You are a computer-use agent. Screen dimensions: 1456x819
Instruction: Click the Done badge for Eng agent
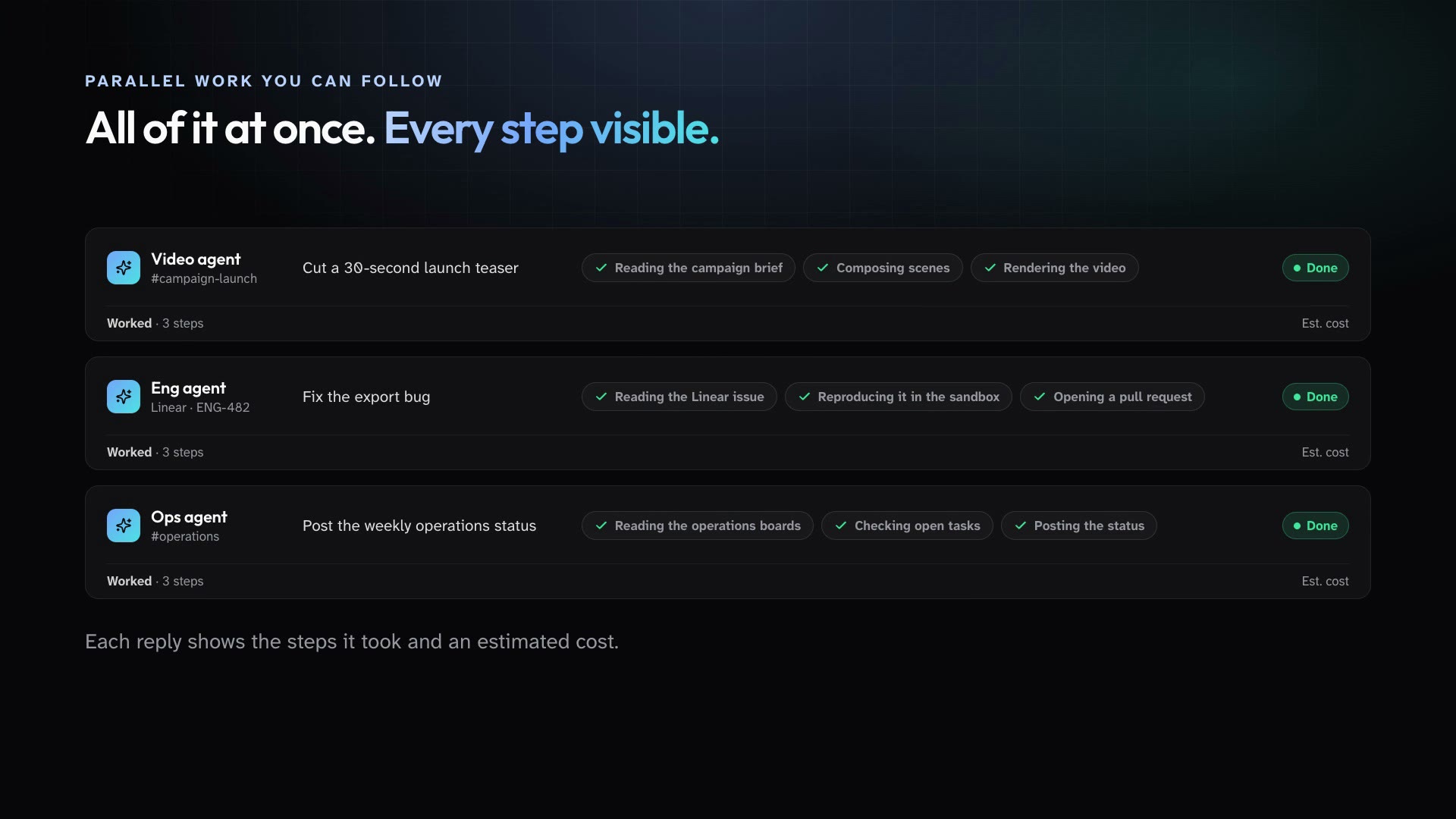pos(1316,397)
